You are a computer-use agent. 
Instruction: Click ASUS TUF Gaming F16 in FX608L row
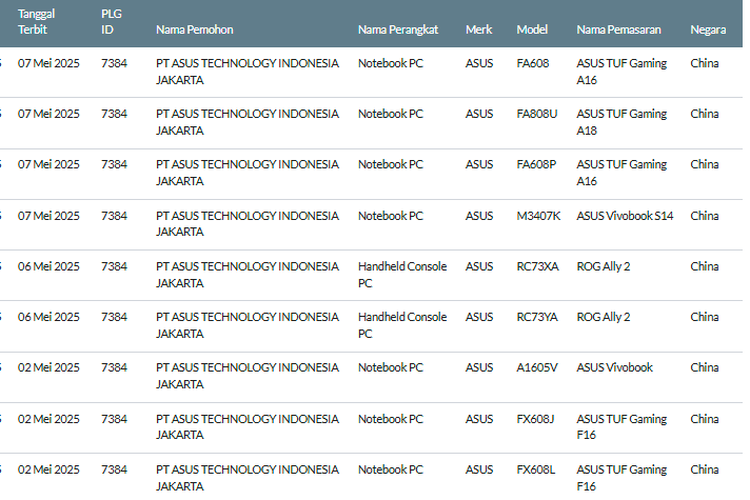click(x=621, y=478)
